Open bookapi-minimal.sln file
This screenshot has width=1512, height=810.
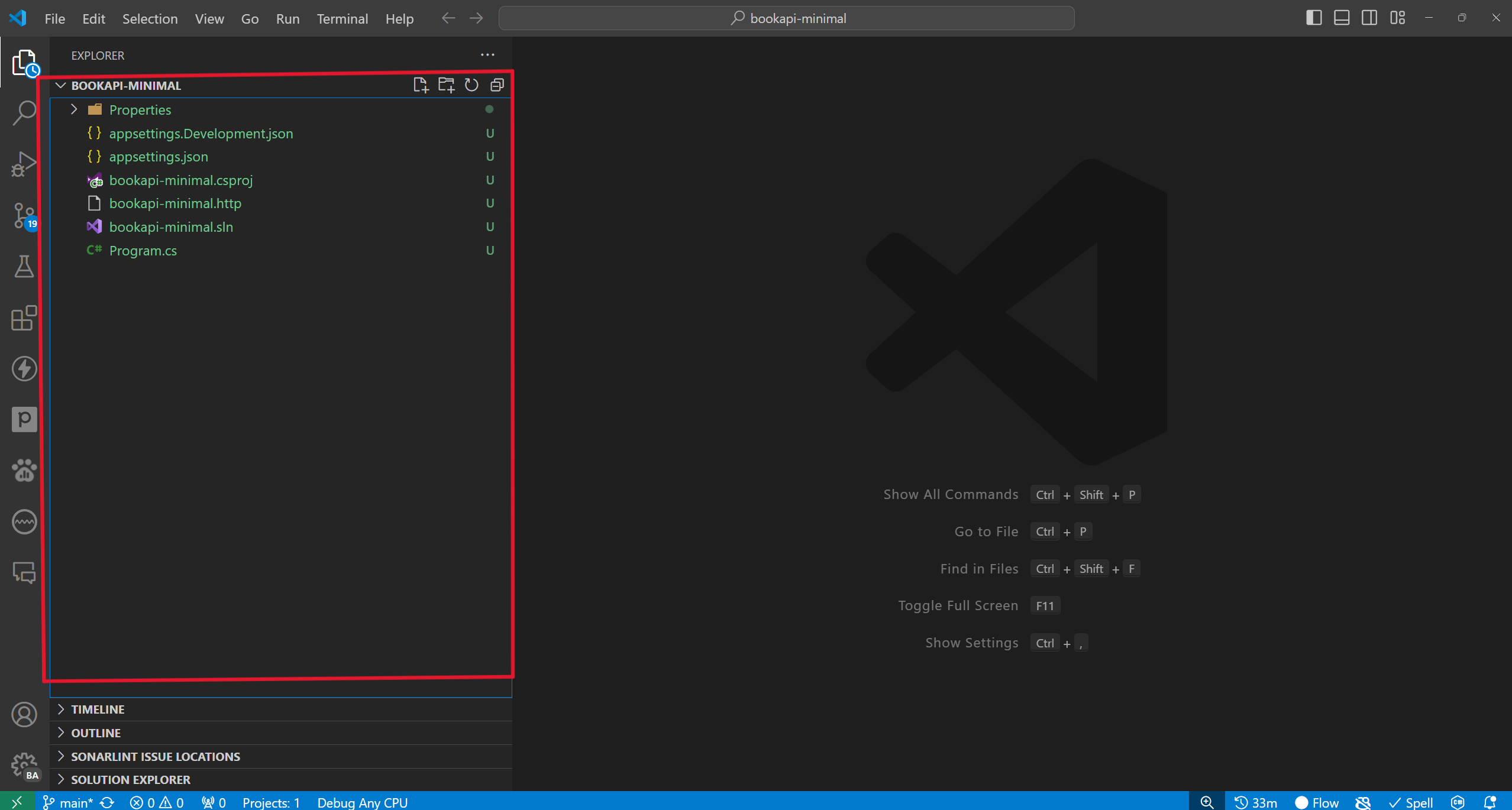click(281, 226)
